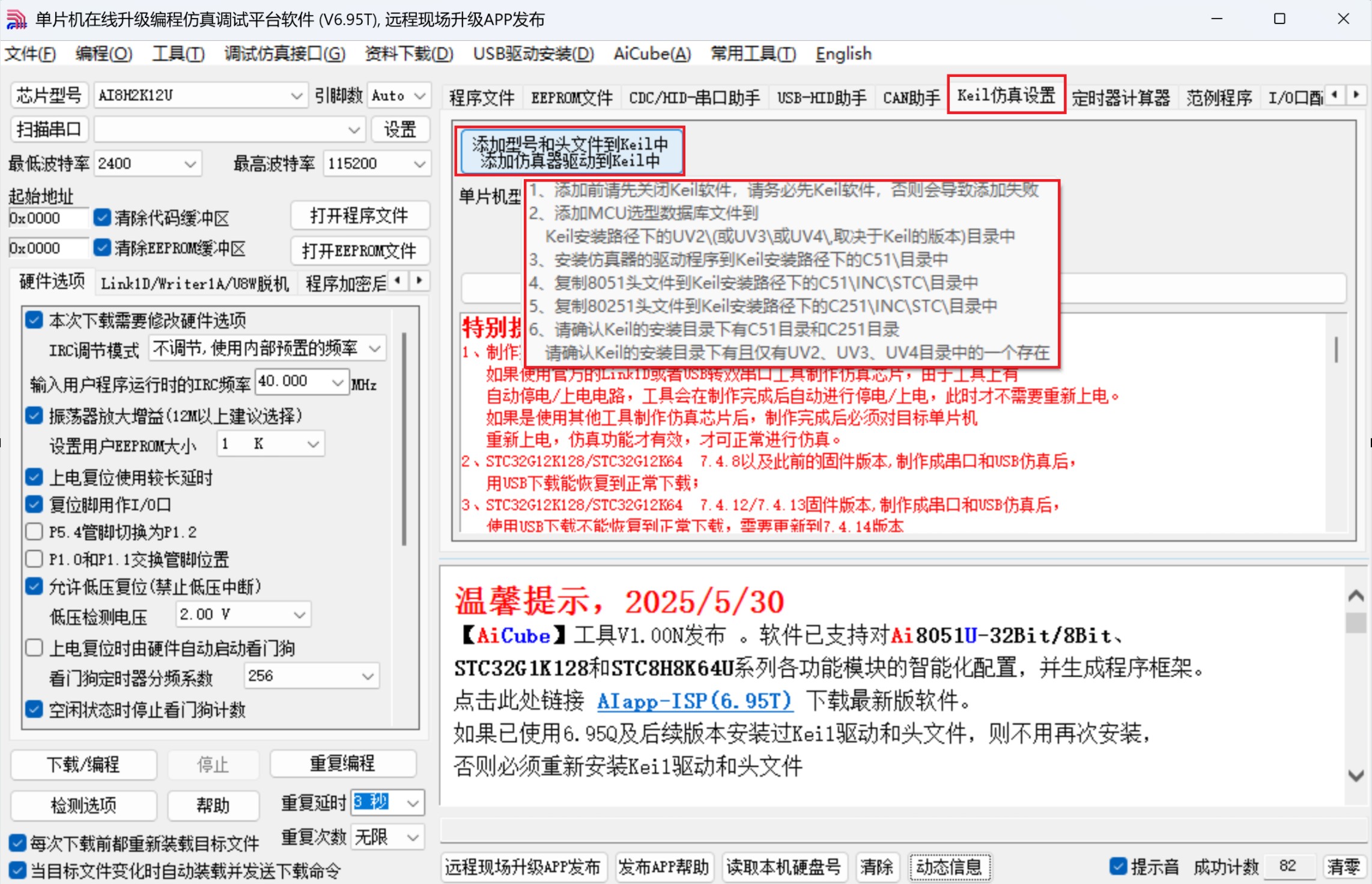Open 调试仿真接口(G) menu
The image size is (1372, 884).
(x=285, y=54)
